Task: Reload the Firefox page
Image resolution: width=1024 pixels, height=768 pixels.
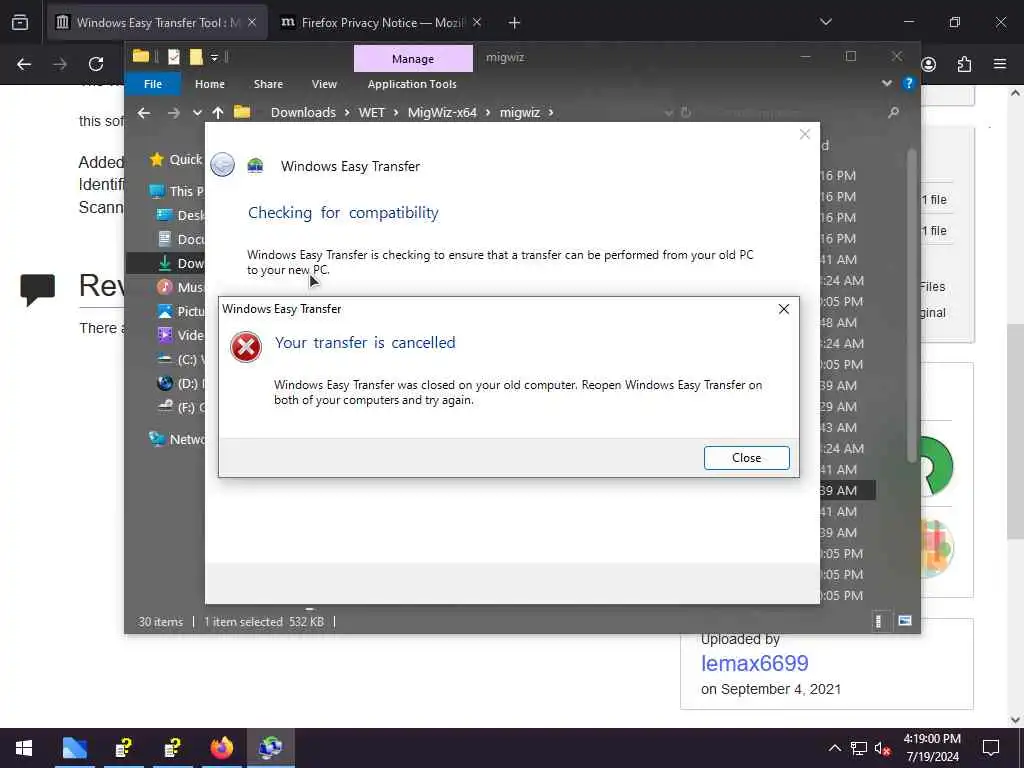Action: click(96, 64)
